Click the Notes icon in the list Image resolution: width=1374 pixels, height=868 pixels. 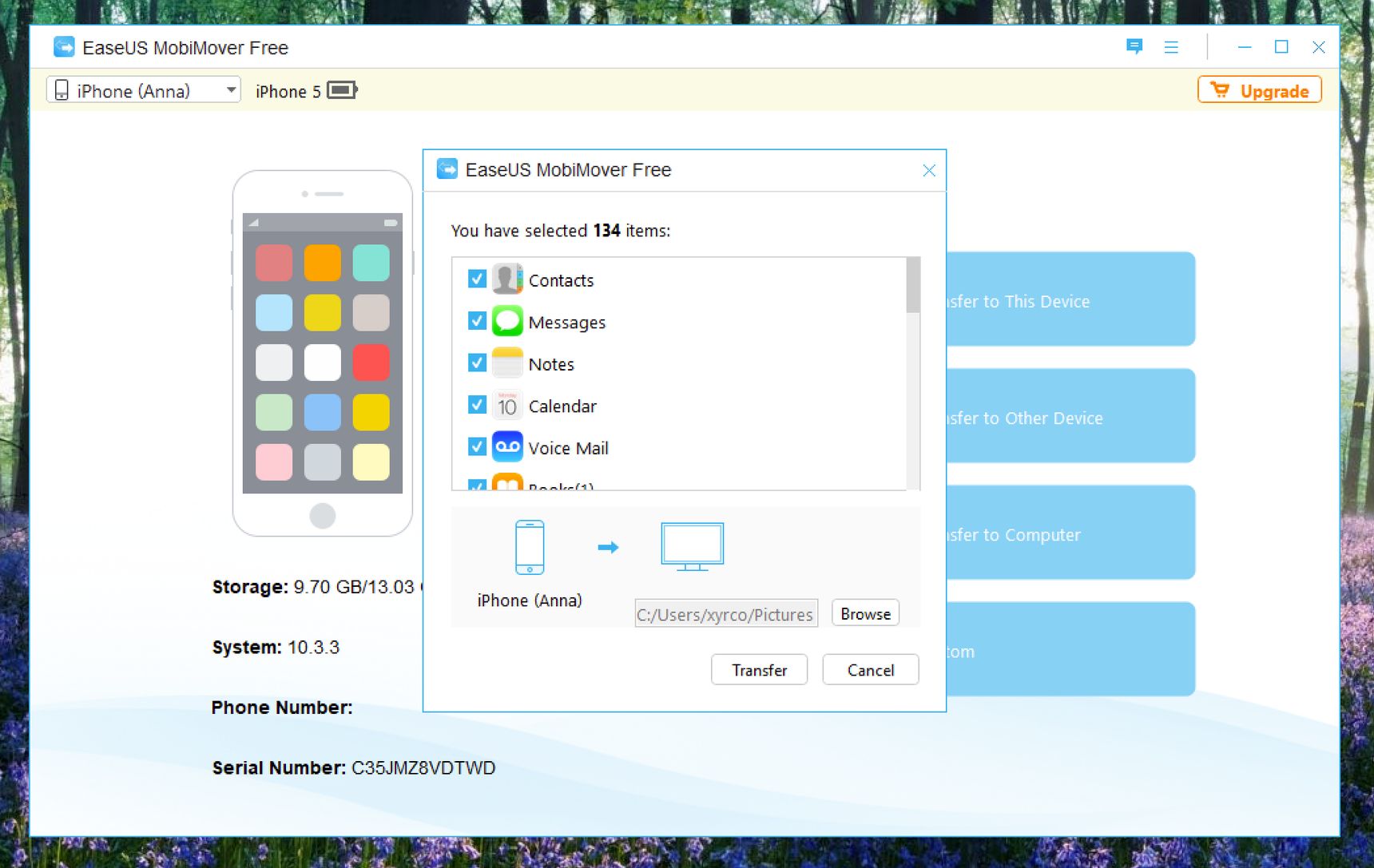pyautogui.click(x=507, y=363)
